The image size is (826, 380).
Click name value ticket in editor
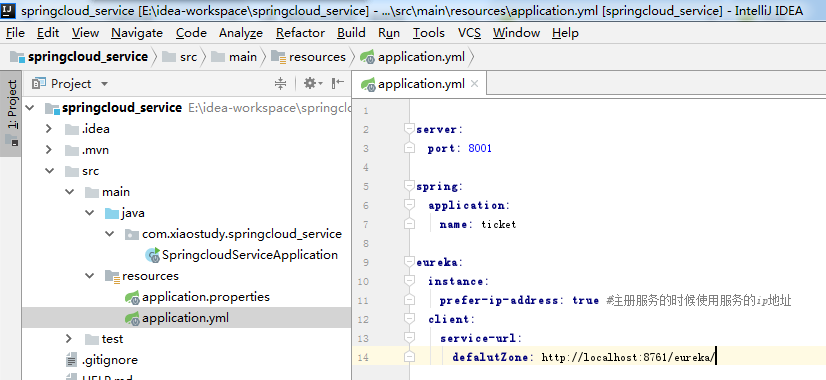[x=498, y=225]
